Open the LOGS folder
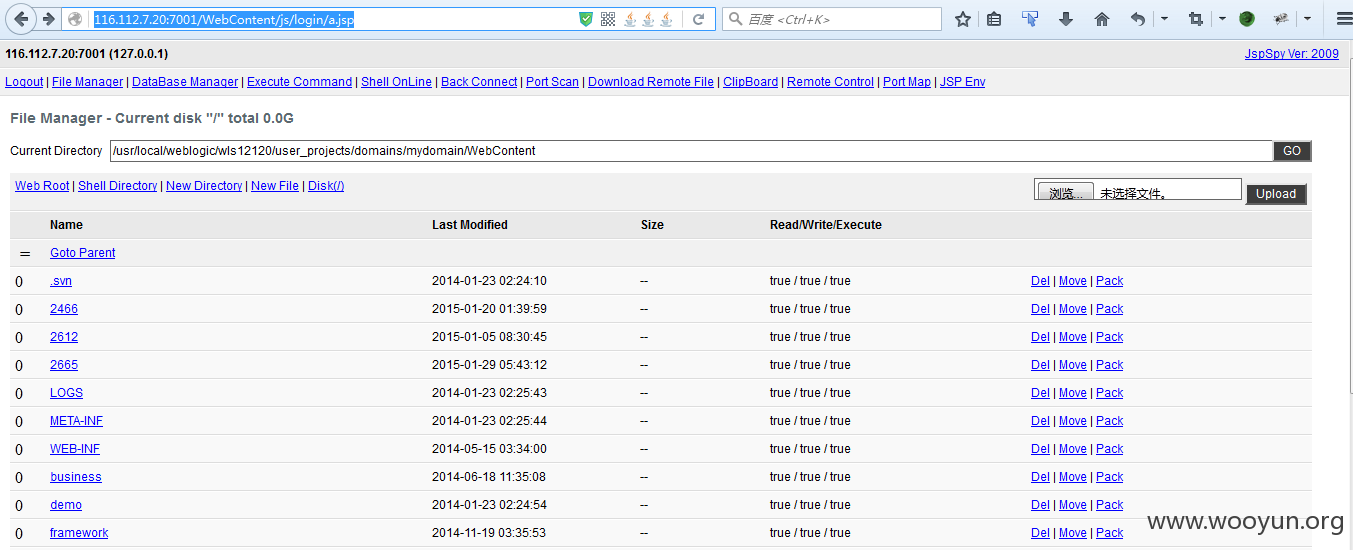Image resolution: width=1353 pixels, height=550 pixels. click(66, 393)
